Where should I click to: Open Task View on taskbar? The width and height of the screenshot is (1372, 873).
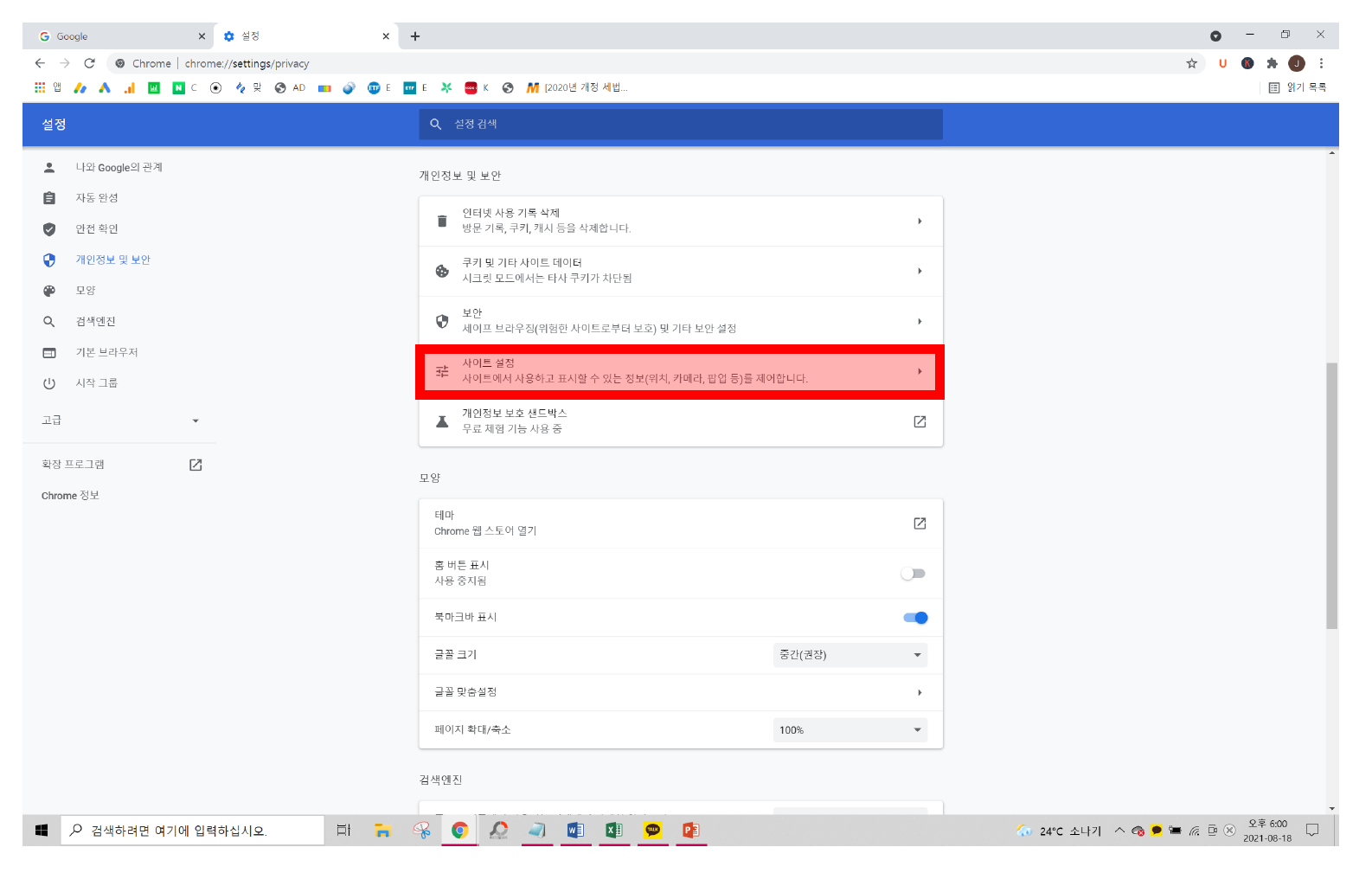click(343, 831)
